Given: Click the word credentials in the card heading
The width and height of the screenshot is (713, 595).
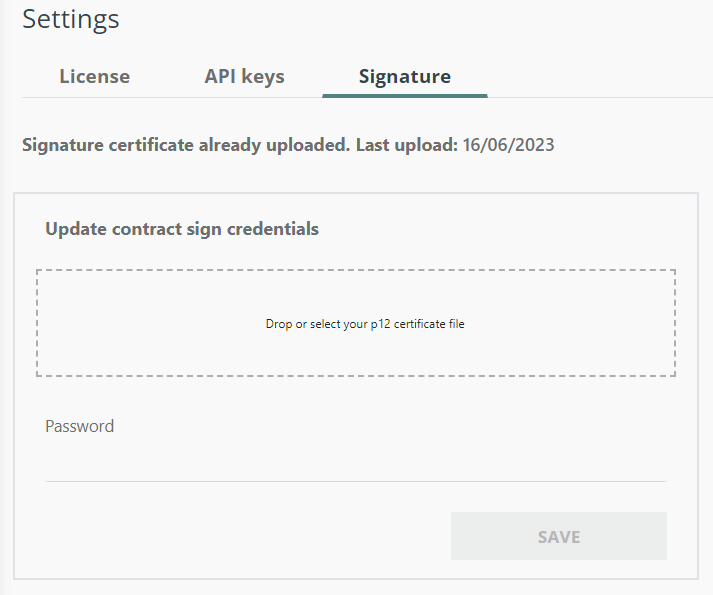Looking at the screenshot, I should coord(272,229).
